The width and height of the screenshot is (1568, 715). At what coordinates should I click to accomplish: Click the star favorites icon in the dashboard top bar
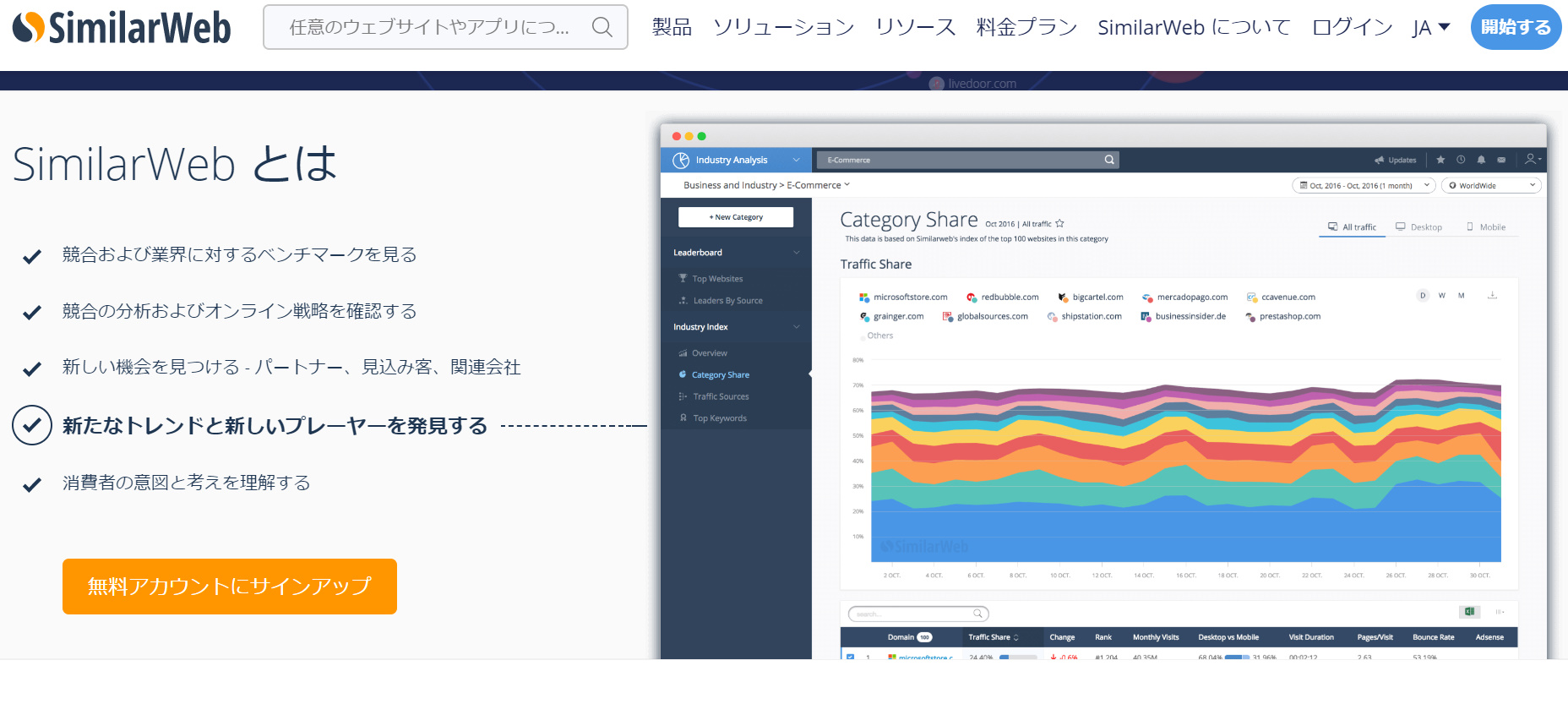tap(1440, 159)
